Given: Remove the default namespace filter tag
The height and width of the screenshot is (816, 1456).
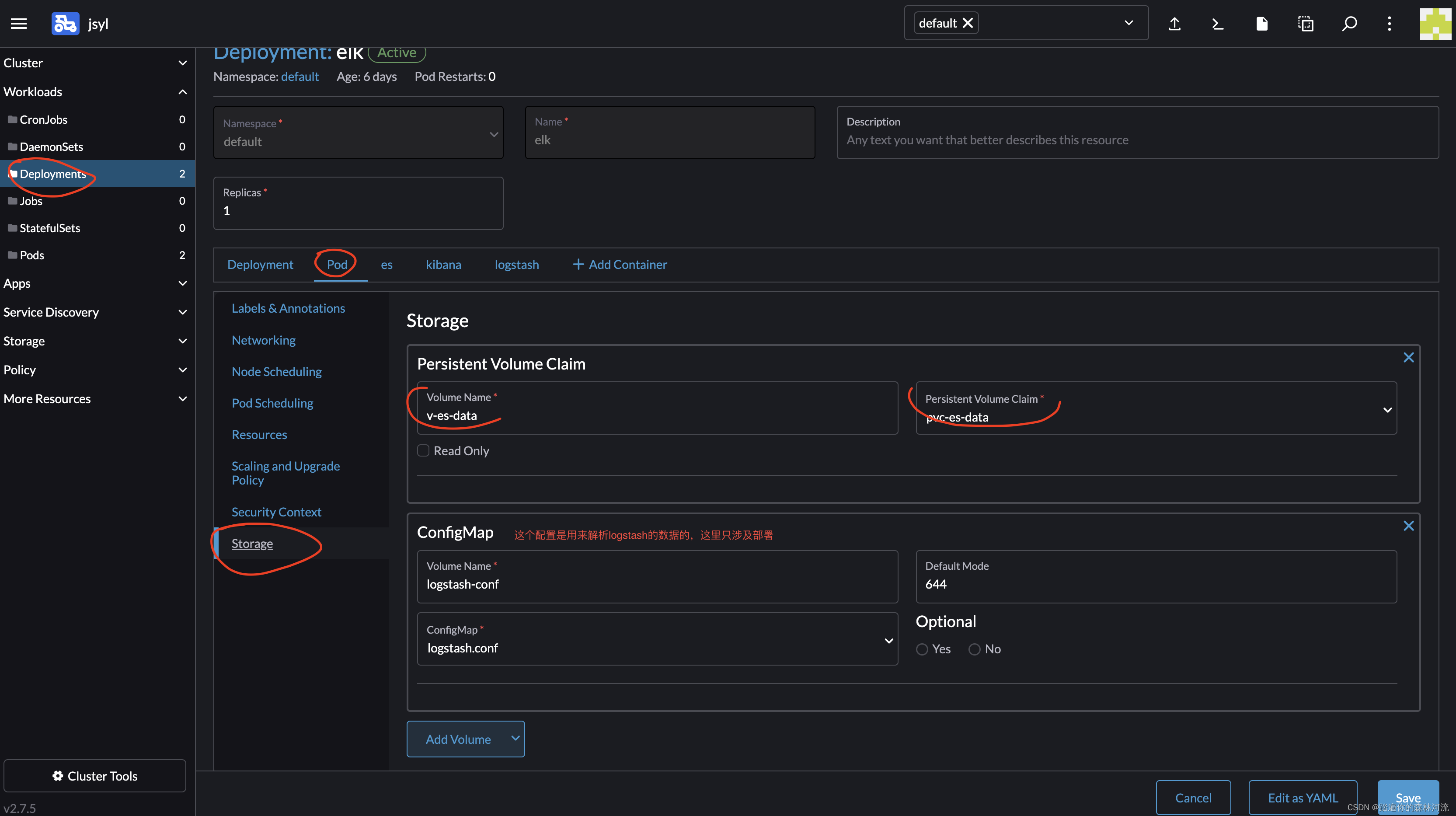Looking at the screenshot, I should point(968,23).
